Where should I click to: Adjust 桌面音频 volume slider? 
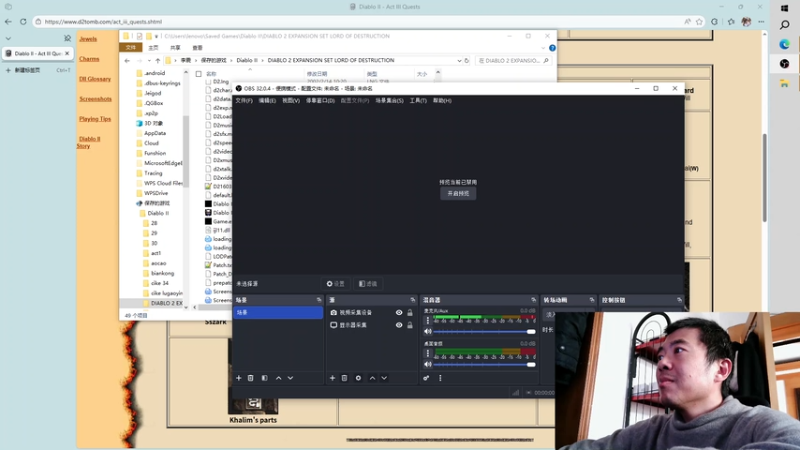pyautogui.click(x=484, y=364)
